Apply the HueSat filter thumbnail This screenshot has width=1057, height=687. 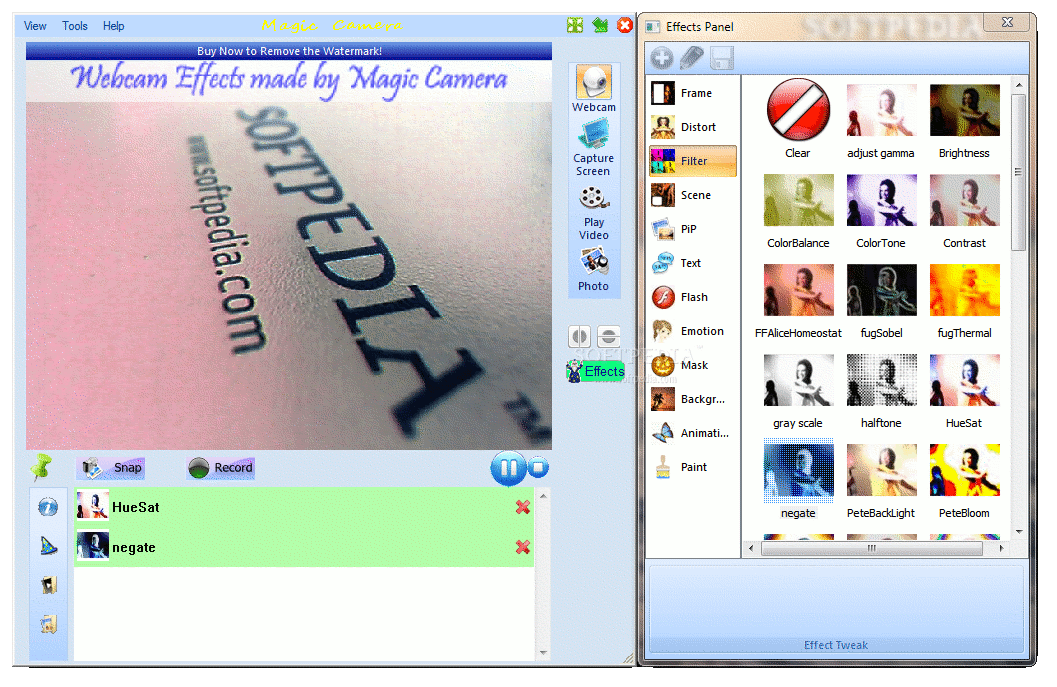point(965,380)
